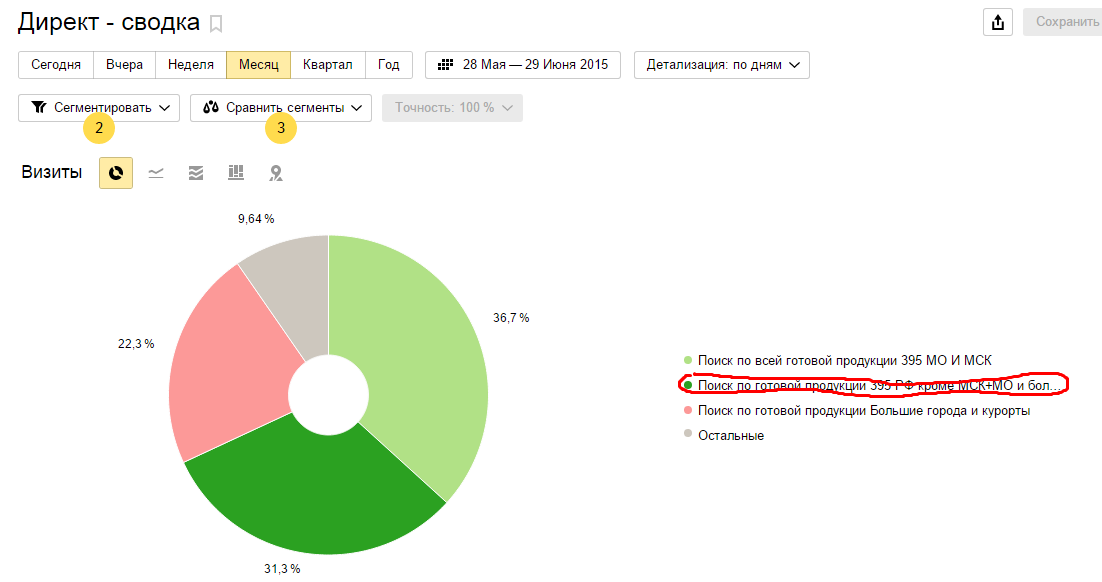This screenshot has width=1102, height=582.
Task: Click the Визиты metric label
Action: tap(51, 172)
